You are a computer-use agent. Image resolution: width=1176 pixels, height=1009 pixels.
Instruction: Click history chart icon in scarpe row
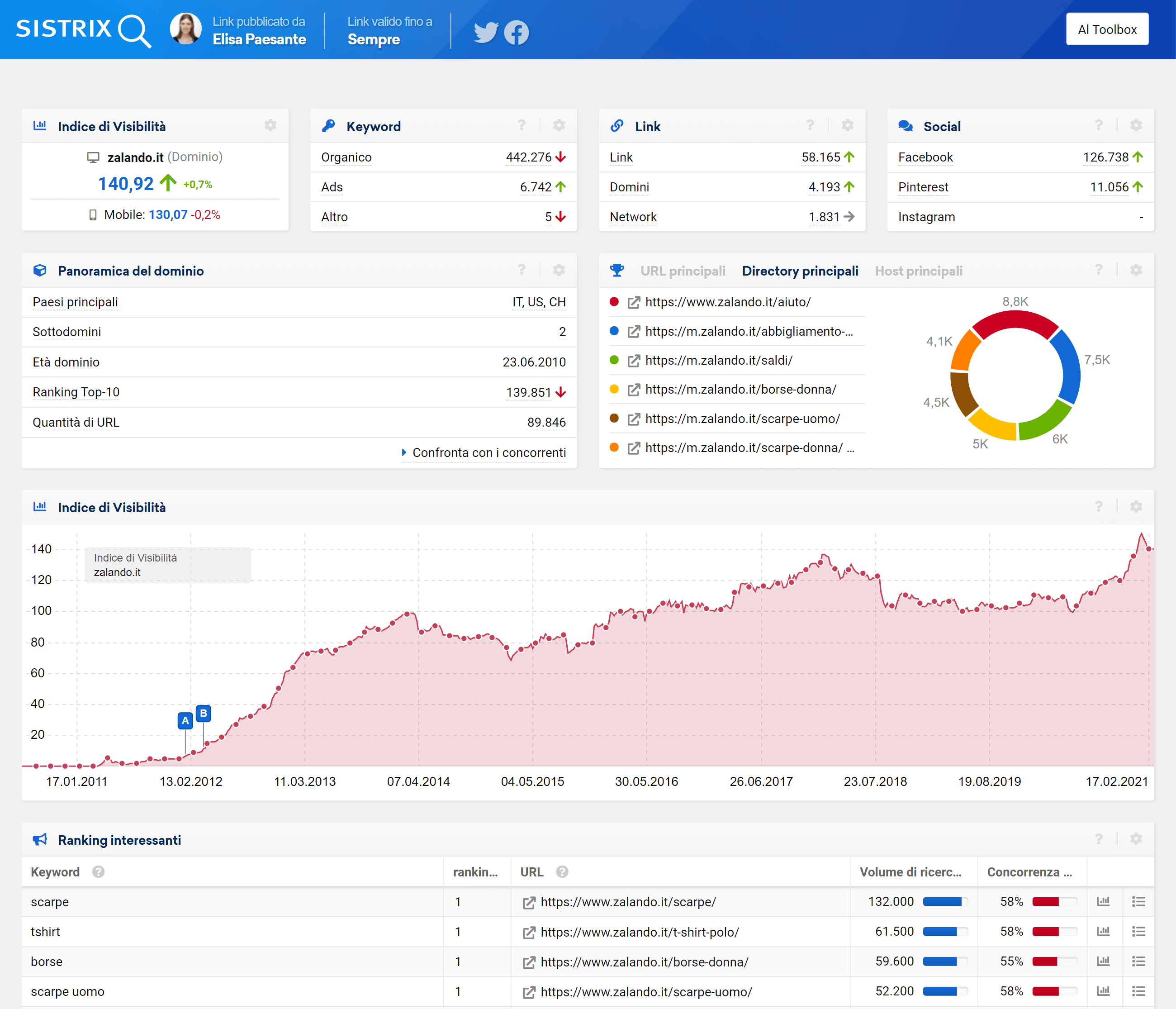[x=1103, y=902]
